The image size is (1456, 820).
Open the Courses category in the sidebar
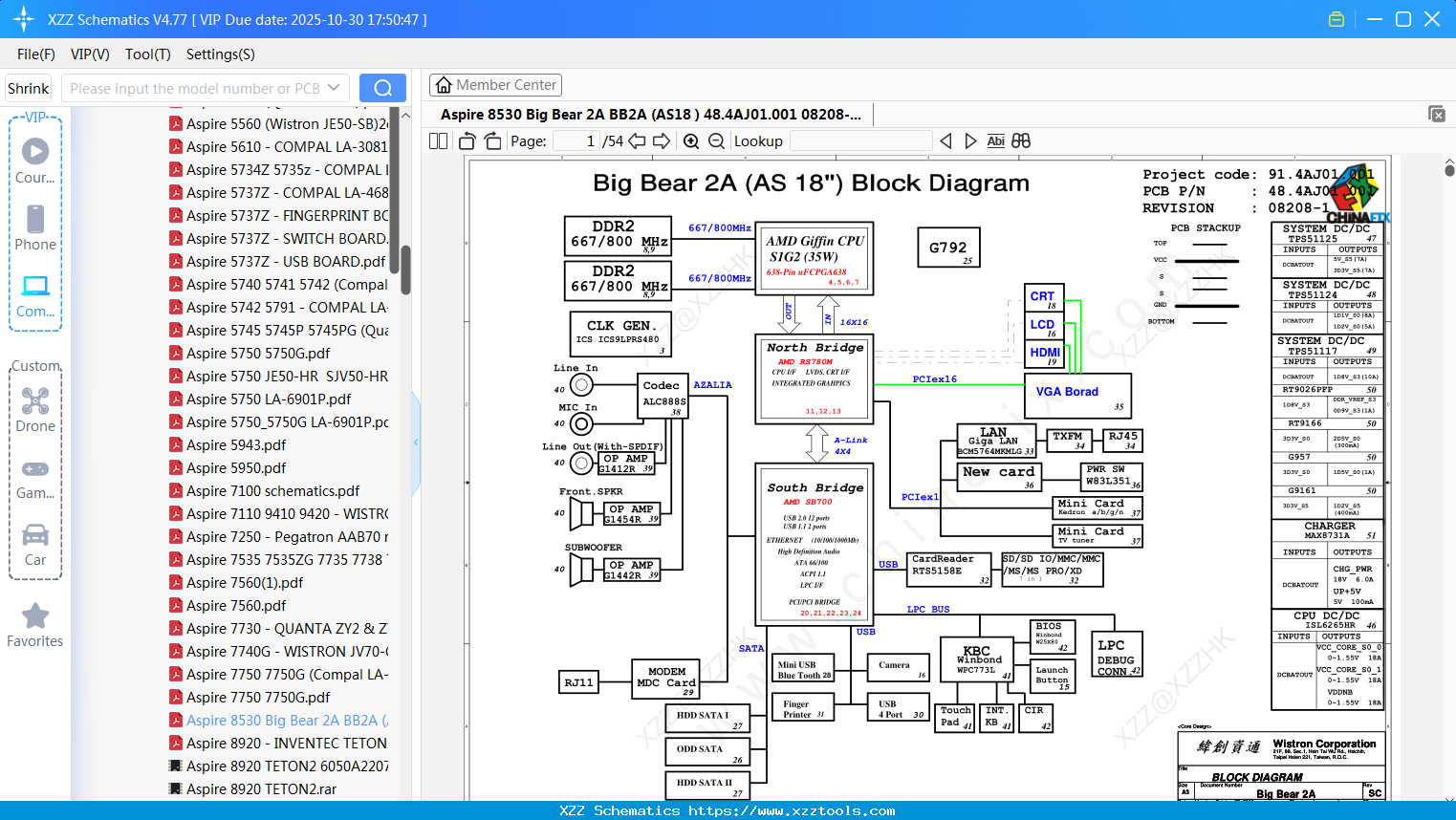35,161
